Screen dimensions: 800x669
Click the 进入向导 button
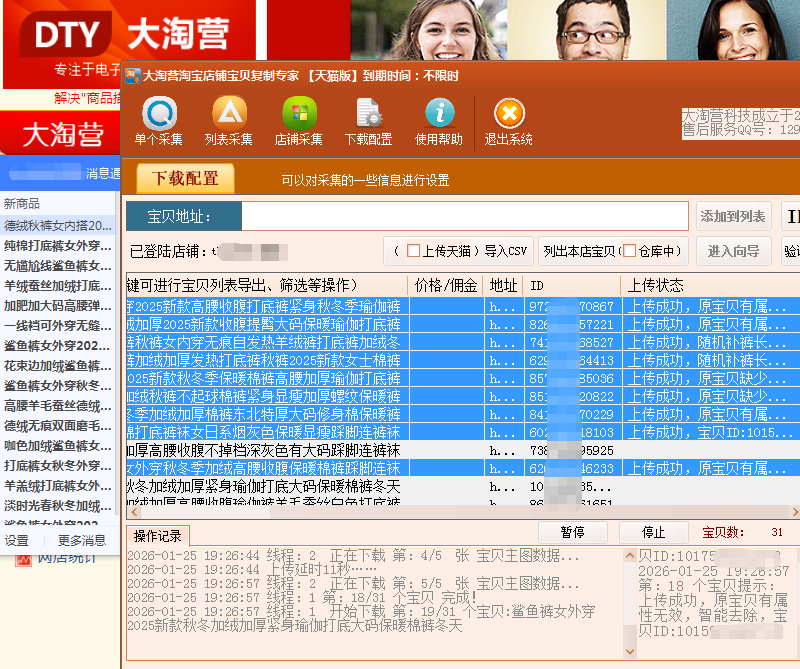click(733, 252)
